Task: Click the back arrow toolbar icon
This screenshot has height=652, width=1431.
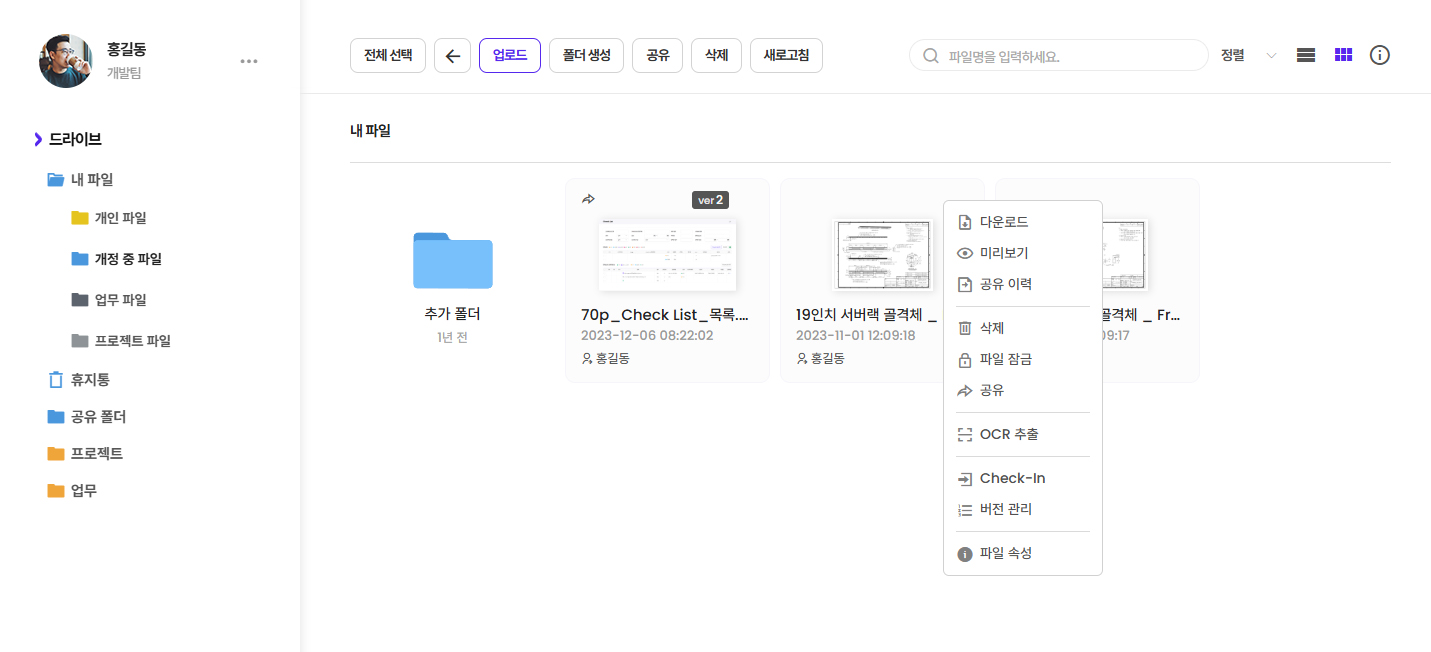Action: point(452,56)
